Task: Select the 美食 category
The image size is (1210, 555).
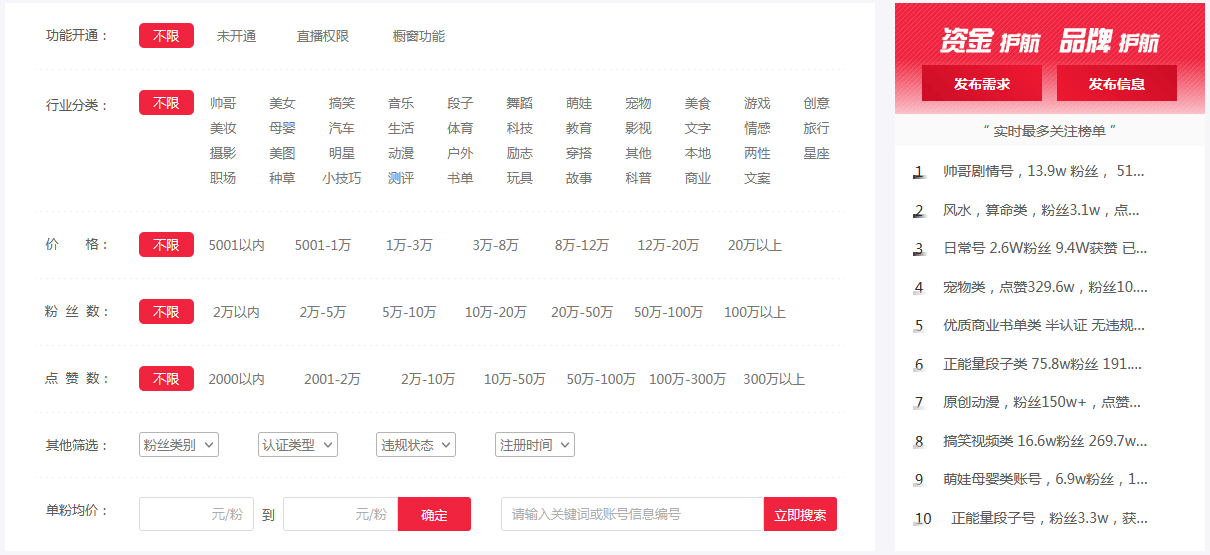Action: point(698,103)
